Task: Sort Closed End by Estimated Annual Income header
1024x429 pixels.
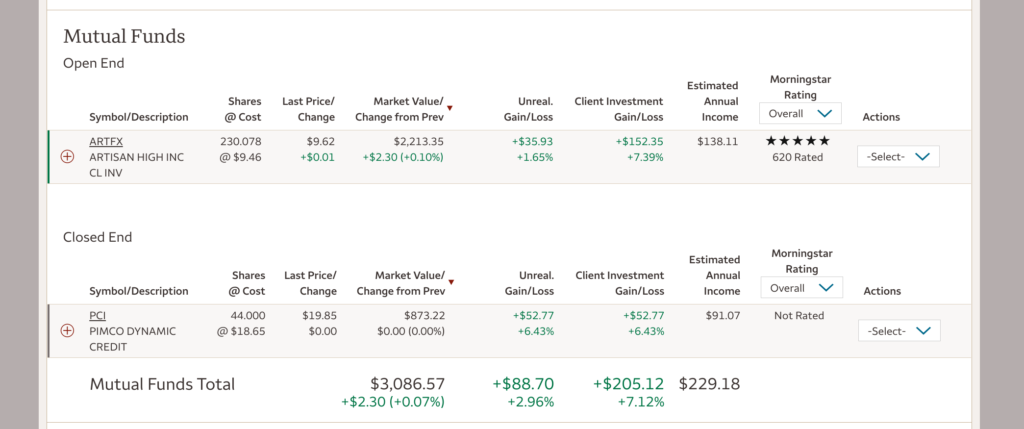Action: click(x=714, y=275)
